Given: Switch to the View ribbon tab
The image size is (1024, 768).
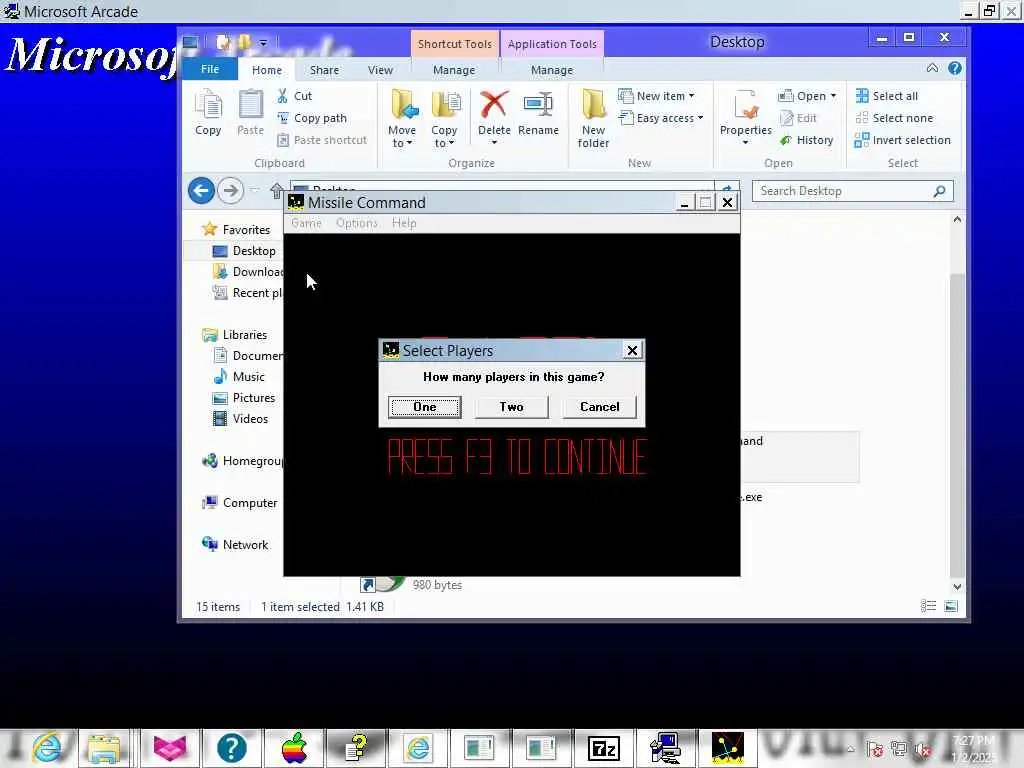Looking at the screenshot, I should point(380,70).
